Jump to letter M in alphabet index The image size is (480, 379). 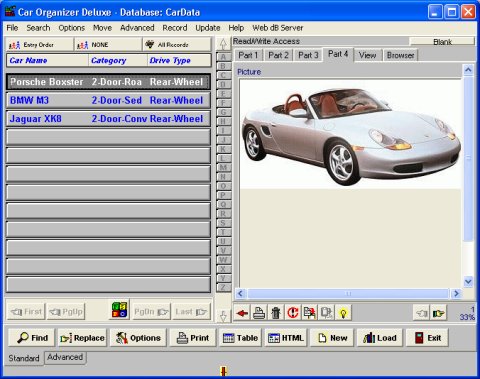click(223, 167)
